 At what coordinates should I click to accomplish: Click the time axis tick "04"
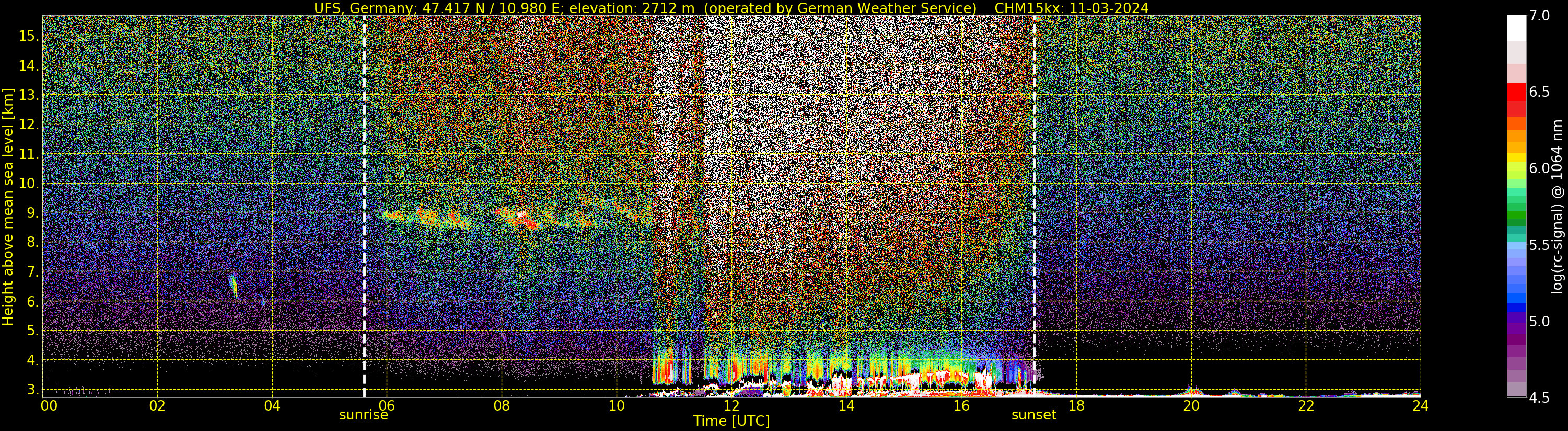tap(272, 405)
